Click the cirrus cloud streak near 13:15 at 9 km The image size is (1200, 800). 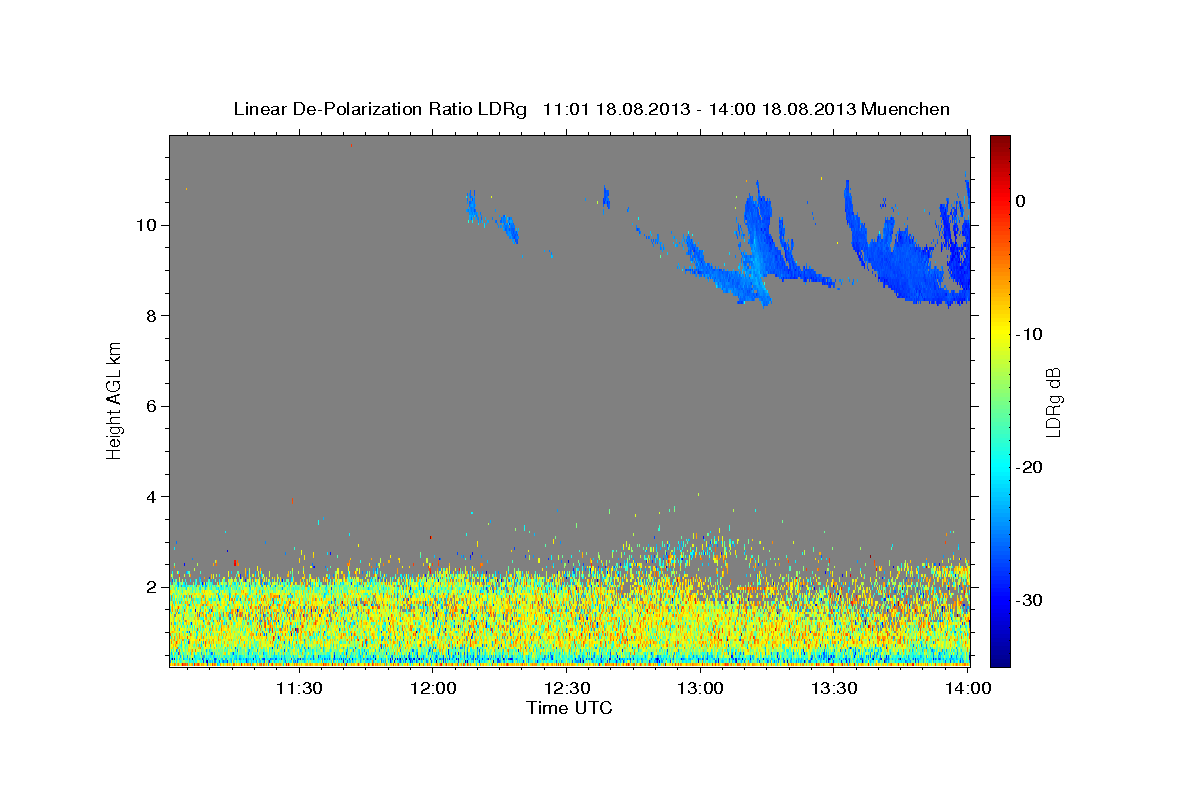pos(760,245)
